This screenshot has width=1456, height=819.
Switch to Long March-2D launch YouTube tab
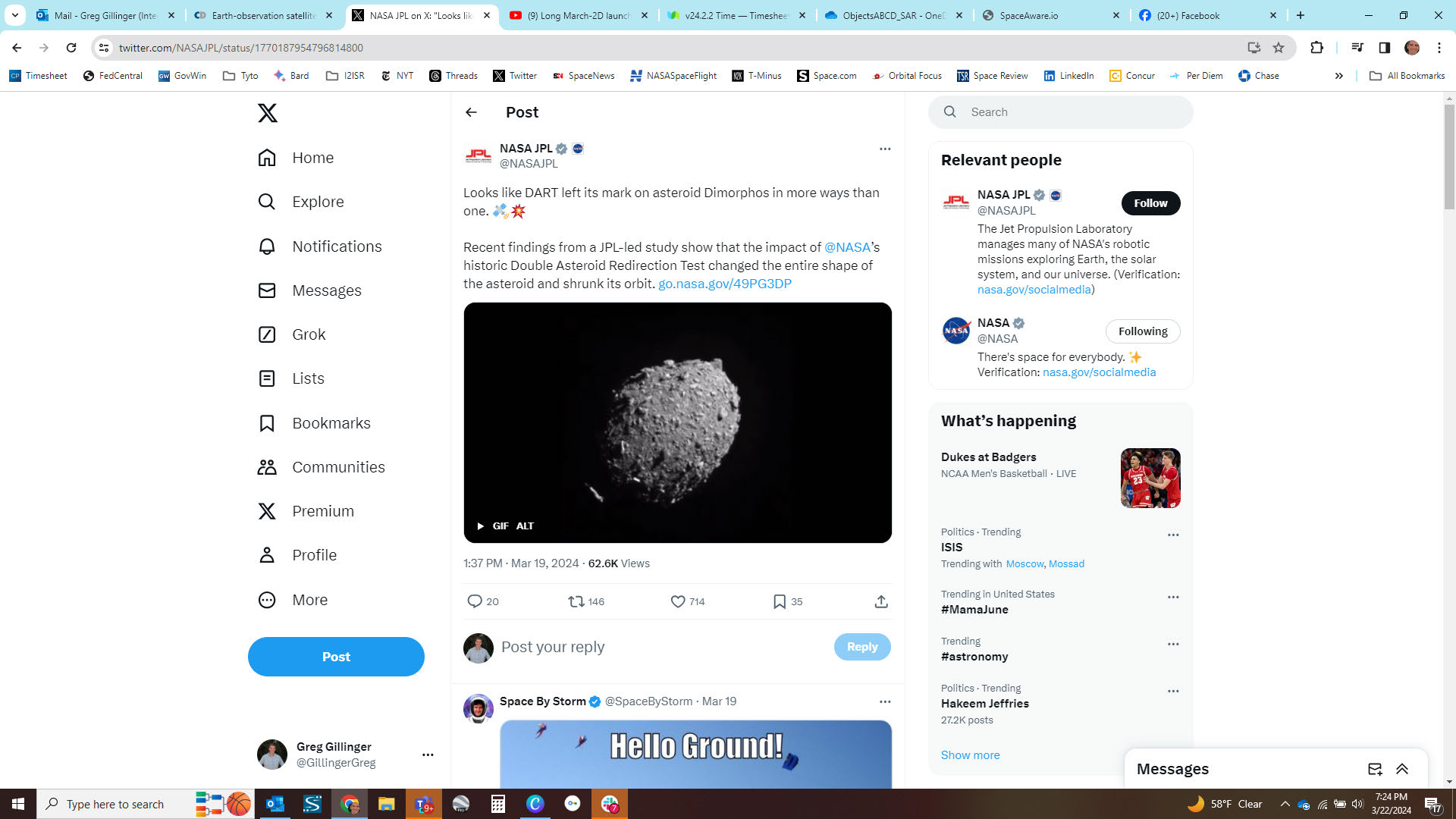click(x=579, y=15)
